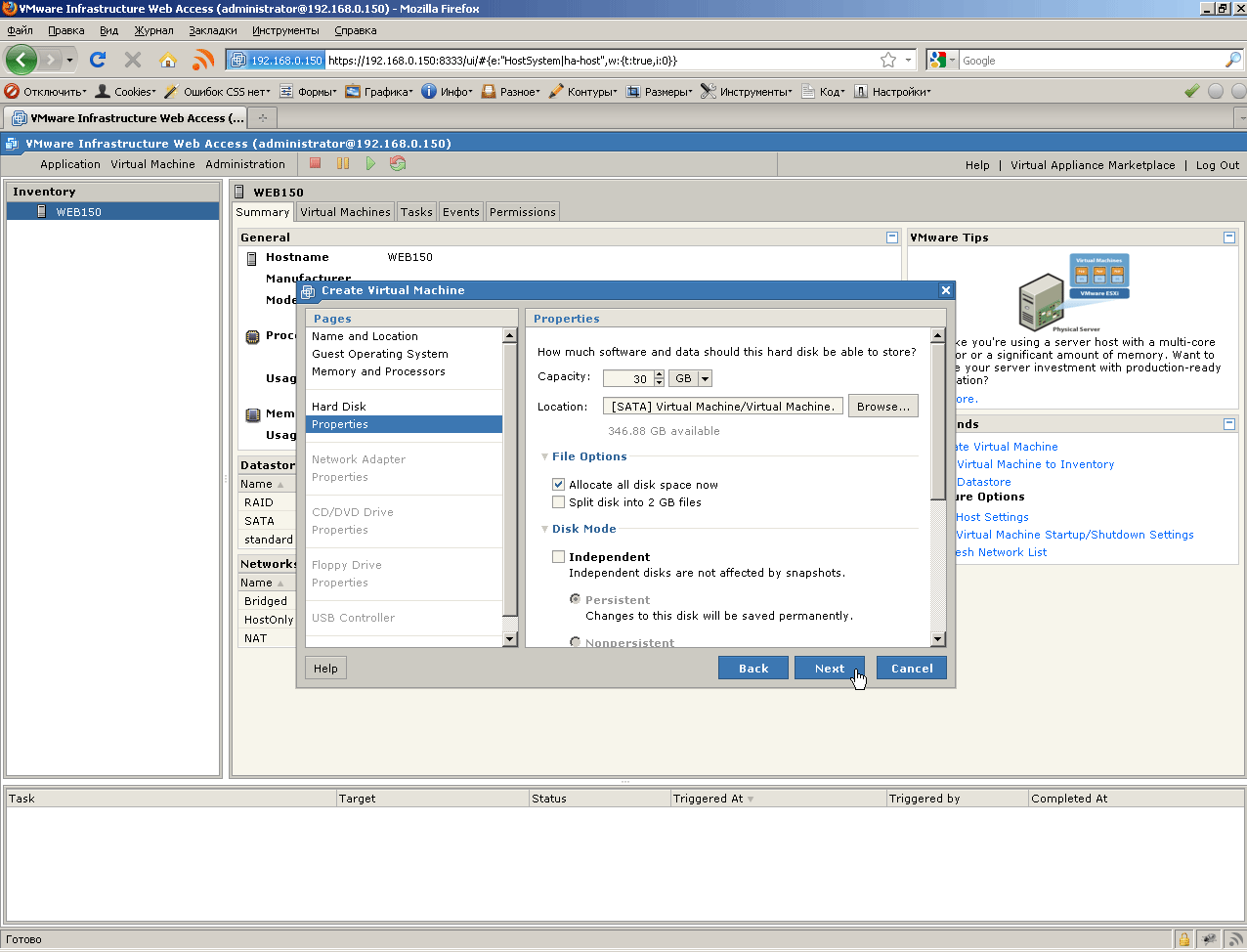Open a new browser tab icon
Viewport: 1247px width, 952px height.
pyautogui.click(x=262, y=118)
